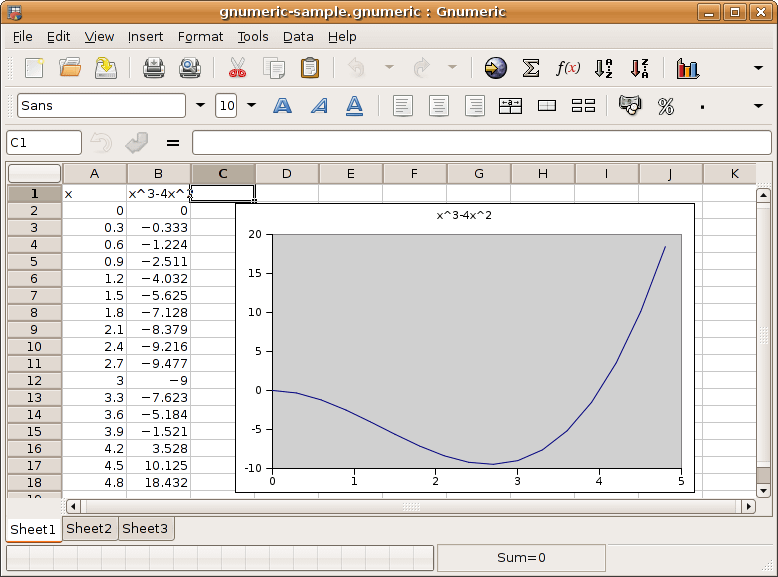Image resolution: width=778 pixels, height=577 pixels.
Task: Click the Sum sigma icon
Action: (532, 68)
